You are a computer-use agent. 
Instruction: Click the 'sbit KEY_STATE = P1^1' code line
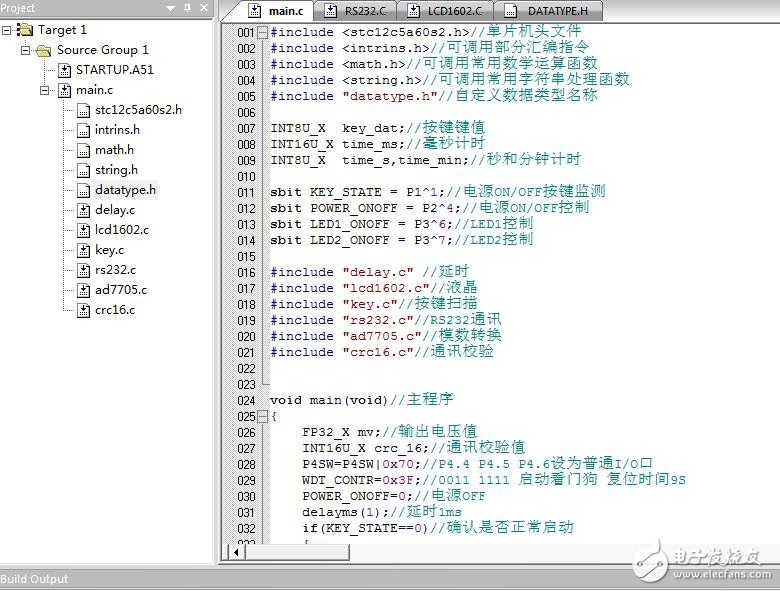(438, 192)
